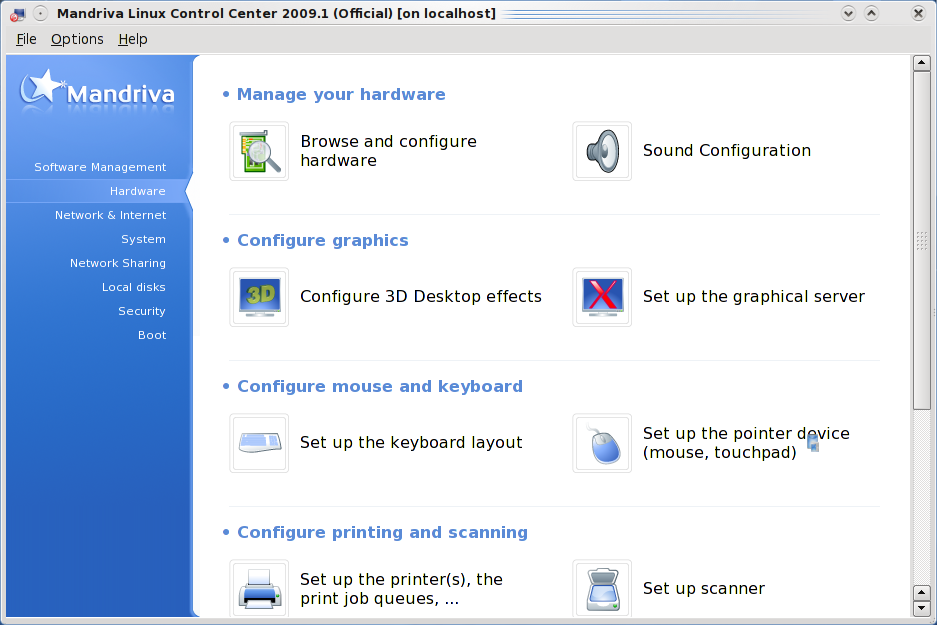The height and width of the screenshot is (625, 937).
Task: Open the Security category
Action: point(141,311)
